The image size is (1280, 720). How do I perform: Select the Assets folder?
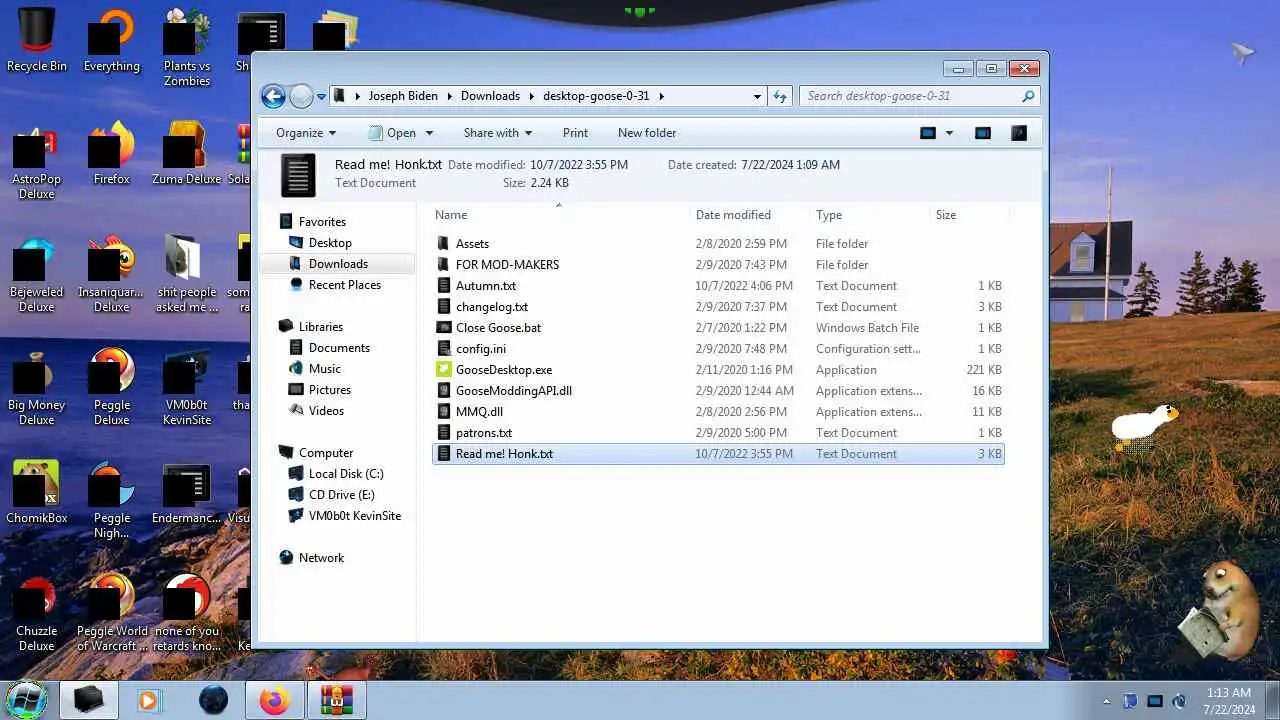tap(472, 244)
